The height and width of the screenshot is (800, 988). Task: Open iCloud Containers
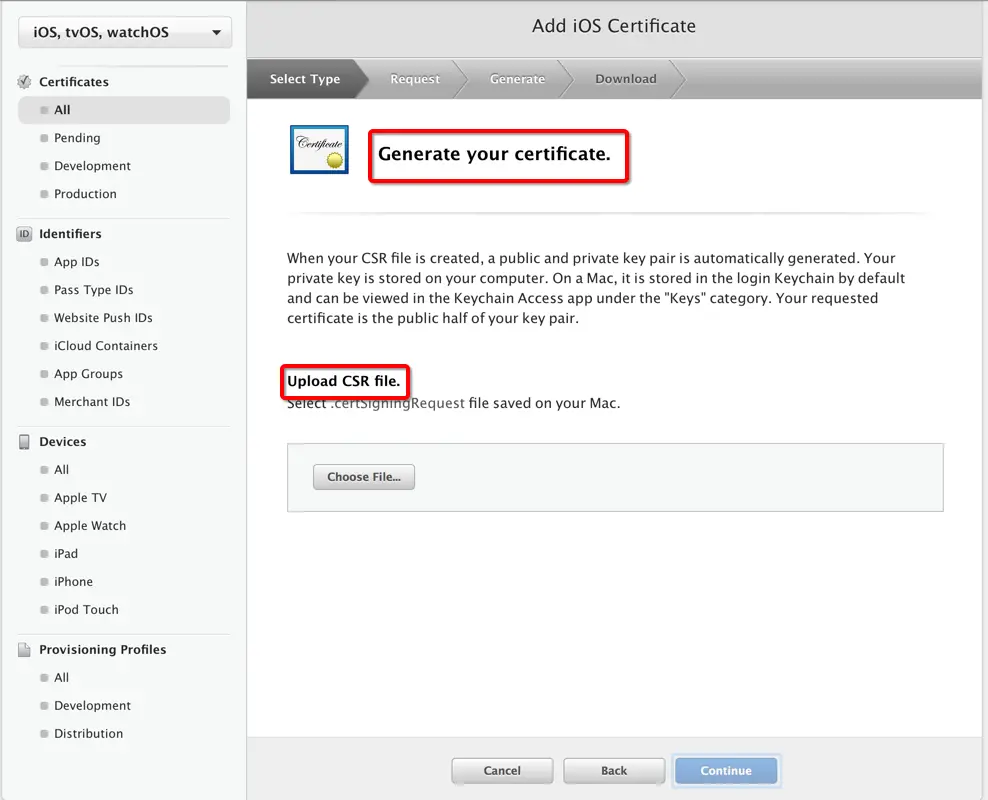pyautogui.click(x=106, y=345)
